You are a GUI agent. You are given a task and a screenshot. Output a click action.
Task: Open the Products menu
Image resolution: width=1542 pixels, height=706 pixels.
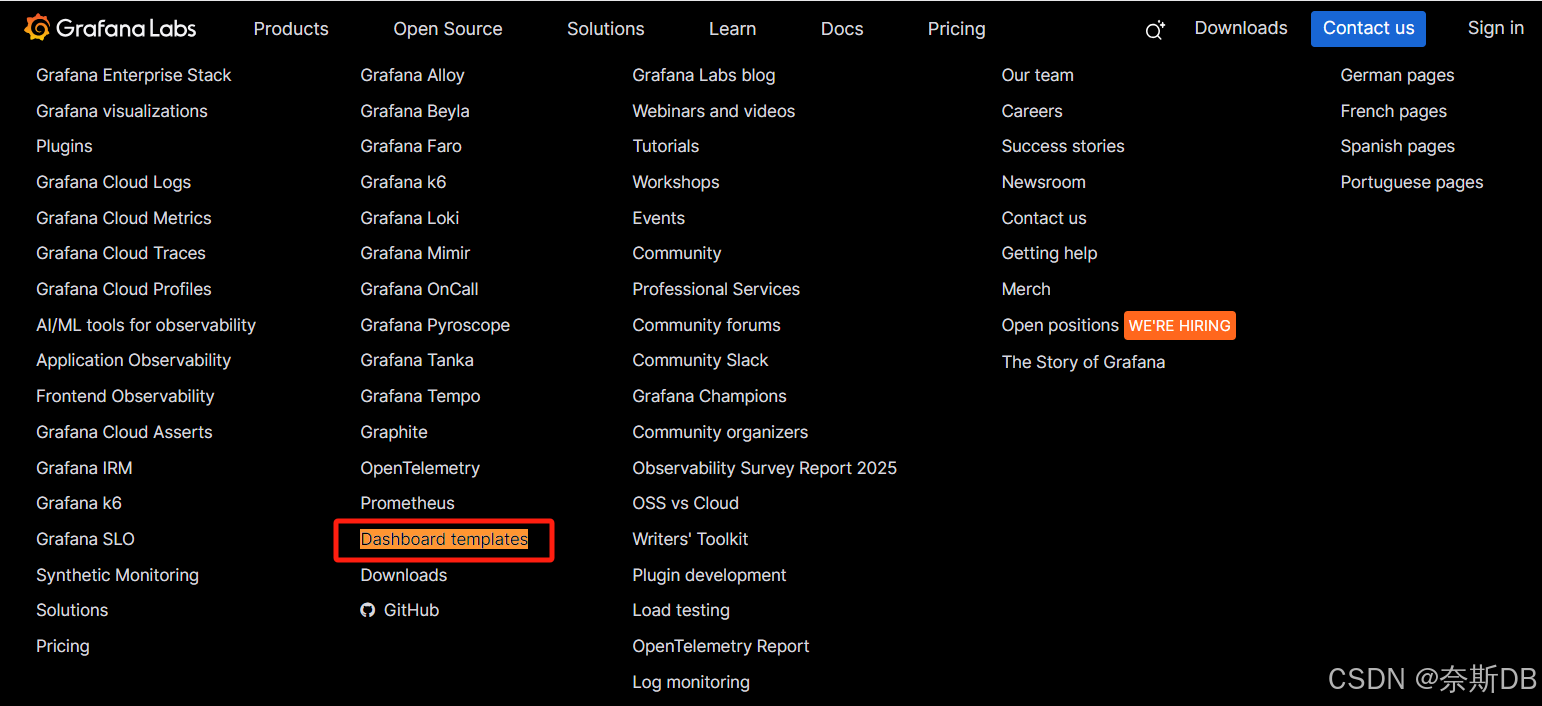point(291,29)
